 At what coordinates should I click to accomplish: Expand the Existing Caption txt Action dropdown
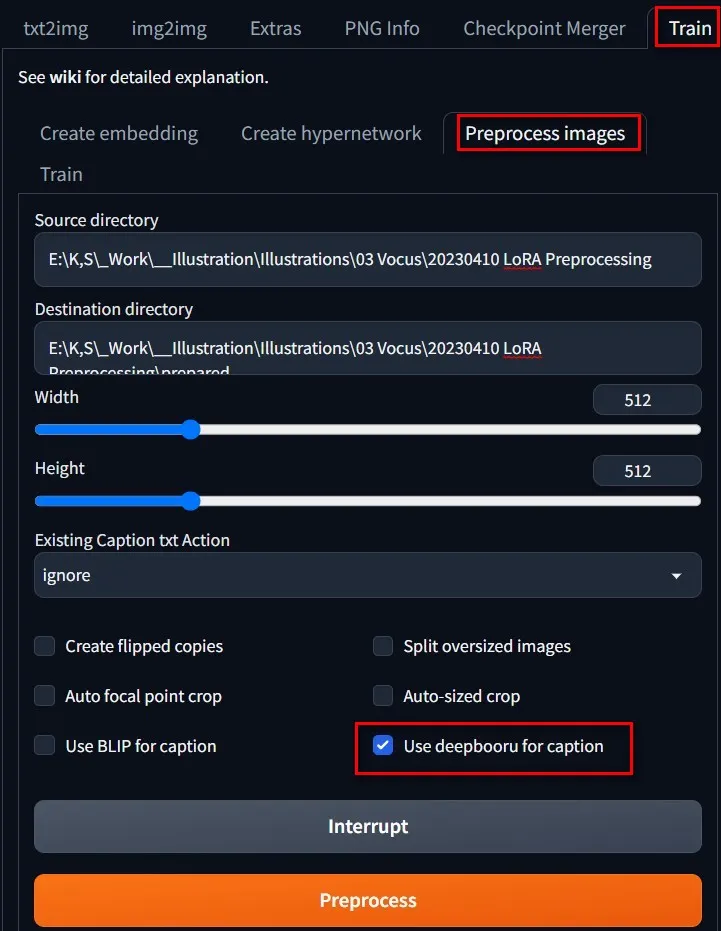(368, 576)
